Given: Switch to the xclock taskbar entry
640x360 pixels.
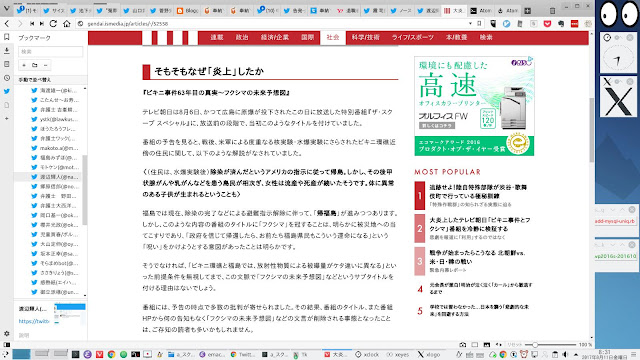Looking at the screenshot, I should click(367, 355).
